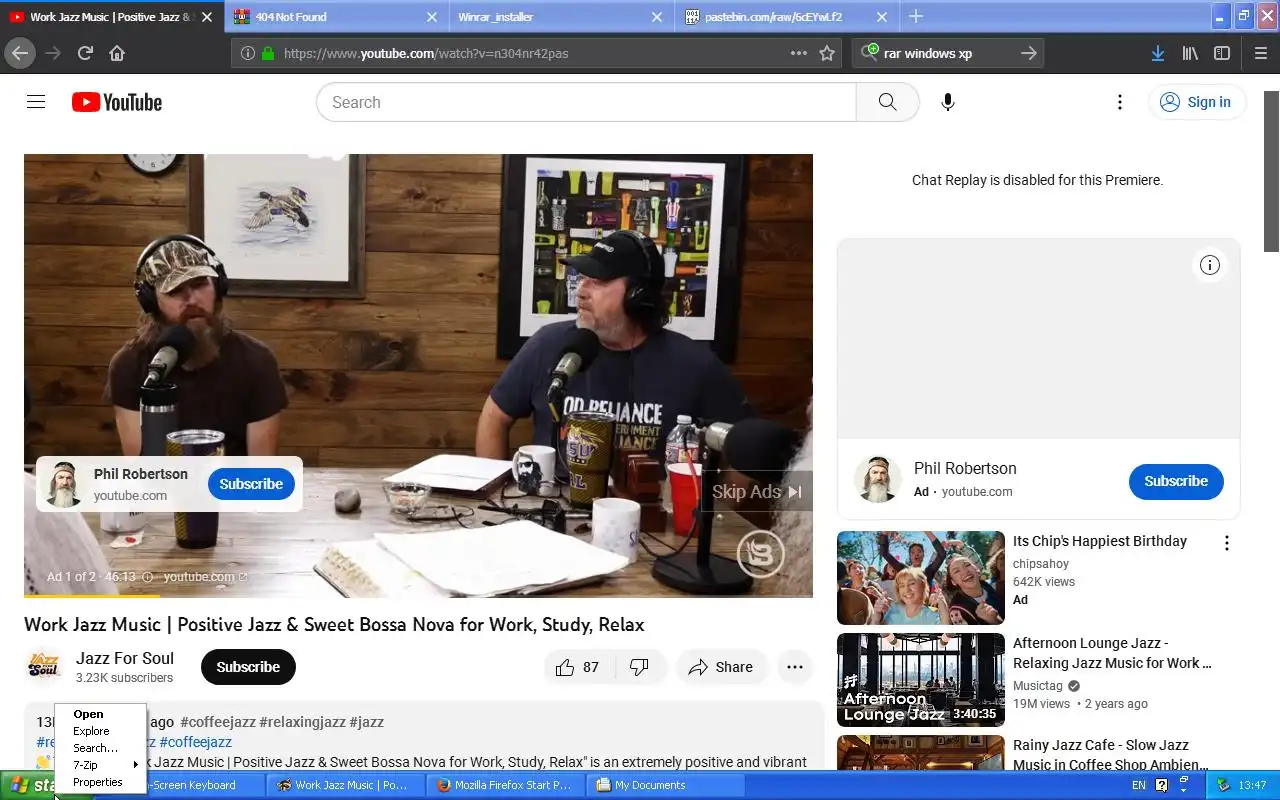Open Afternoon Lounge Jazz title link
Image resolution: width=1280 pixels, height=800 pixels.
(x=1112, y=653)
